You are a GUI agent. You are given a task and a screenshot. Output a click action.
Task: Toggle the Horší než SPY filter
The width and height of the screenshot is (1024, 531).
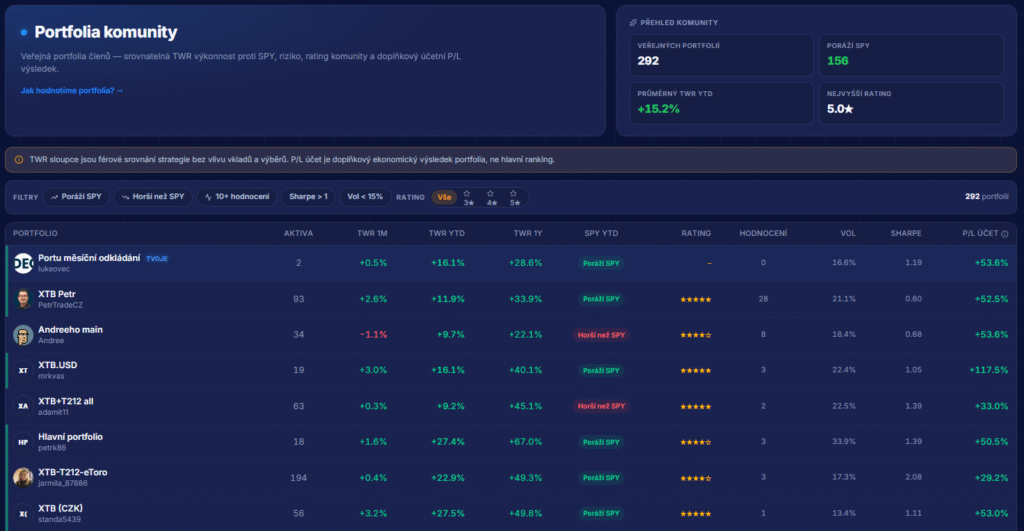point(153,197)
